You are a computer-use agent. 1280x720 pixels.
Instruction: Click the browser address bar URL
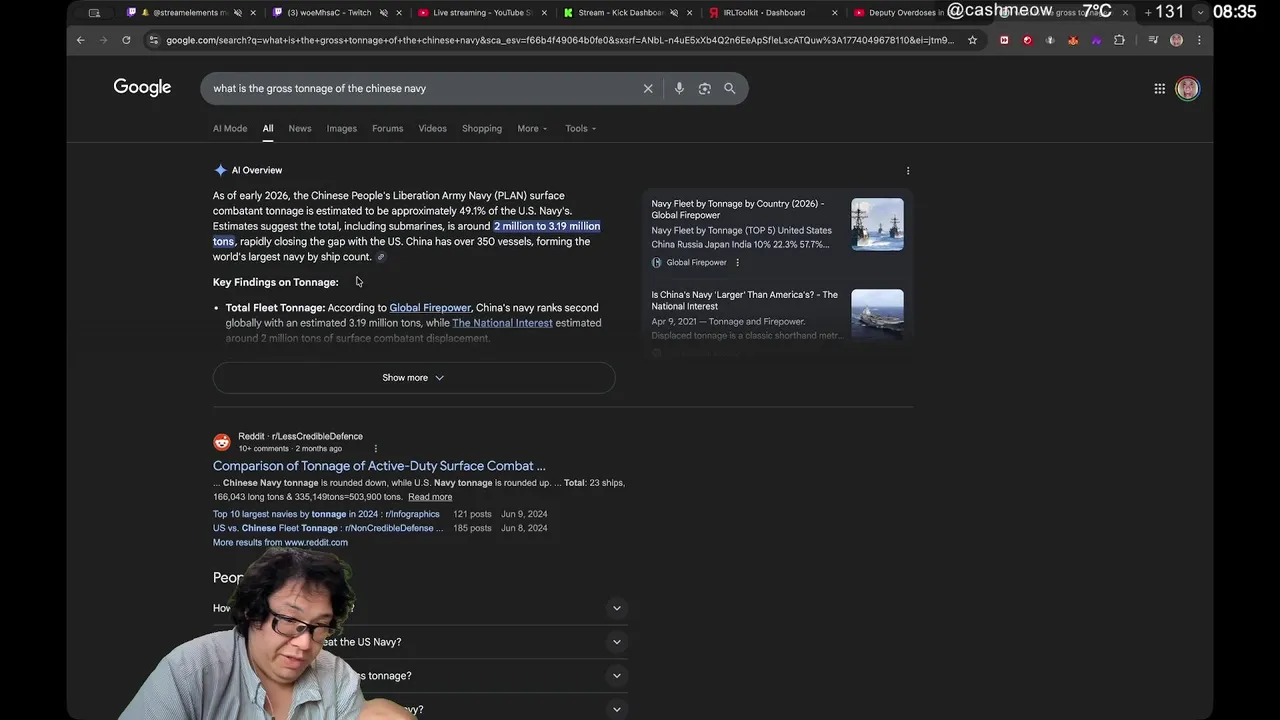coord(560,40)
